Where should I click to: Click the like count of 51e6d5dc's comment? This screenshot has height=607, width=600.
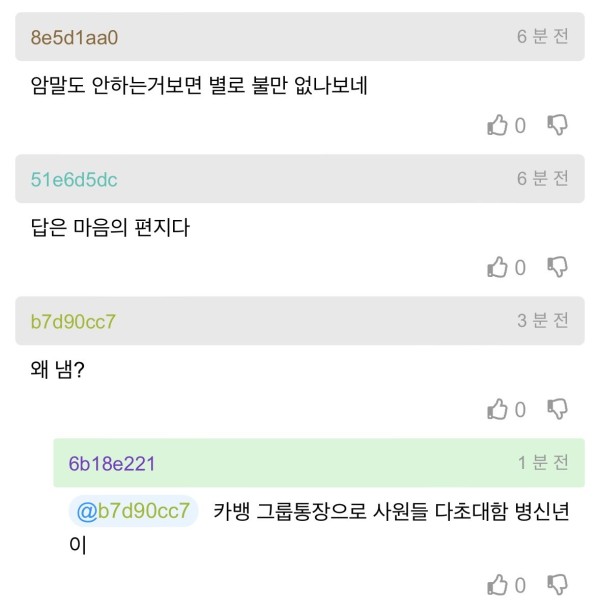tap(520, 268)
